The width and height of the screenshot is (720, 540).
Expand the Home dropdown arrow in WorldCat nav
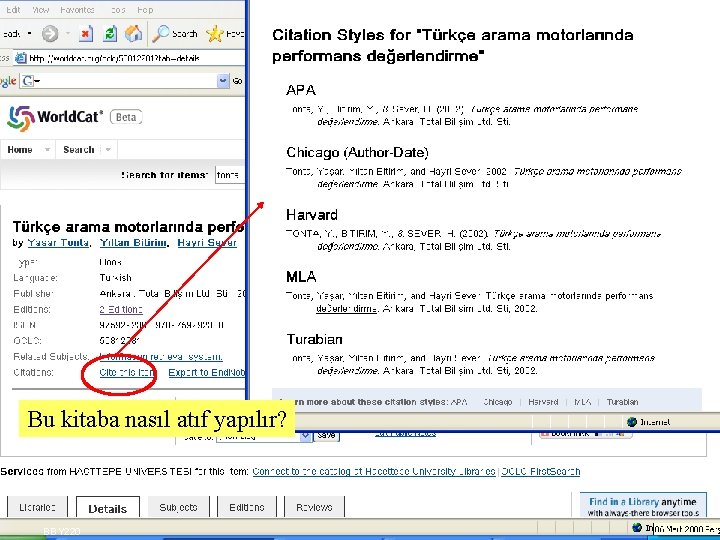(47, 150)
